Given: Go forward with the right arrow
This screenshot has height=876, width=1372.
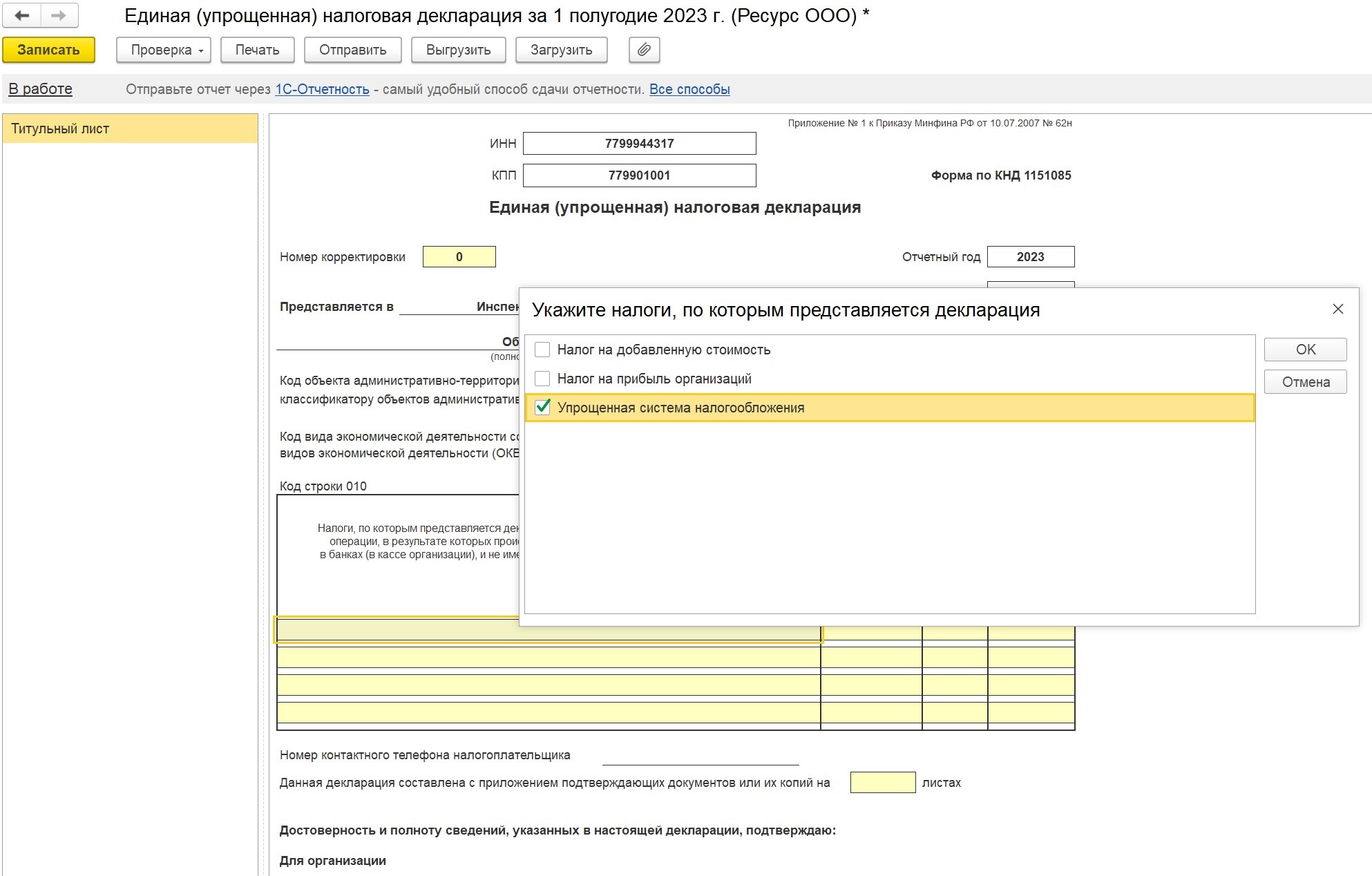Looking at the screenshot, I should pyautogui.click(x=59, y=15).
